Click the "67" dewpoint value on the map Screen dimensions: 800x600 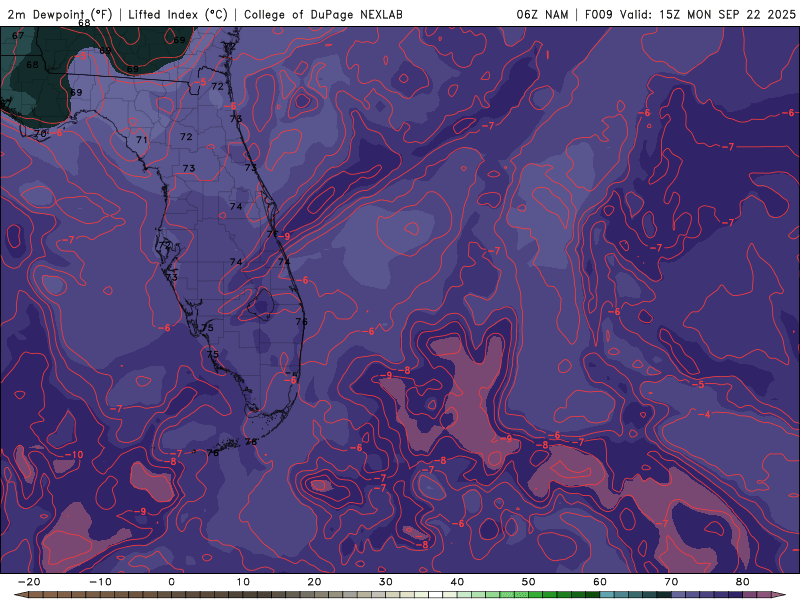coord(18,36)
